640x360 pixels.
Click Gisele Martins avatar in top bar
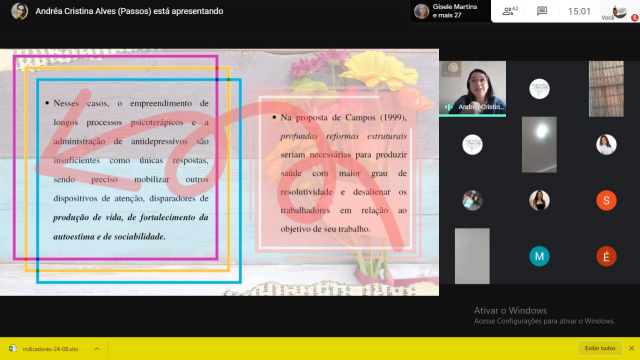pyautogui.click(x=421, y=11)
